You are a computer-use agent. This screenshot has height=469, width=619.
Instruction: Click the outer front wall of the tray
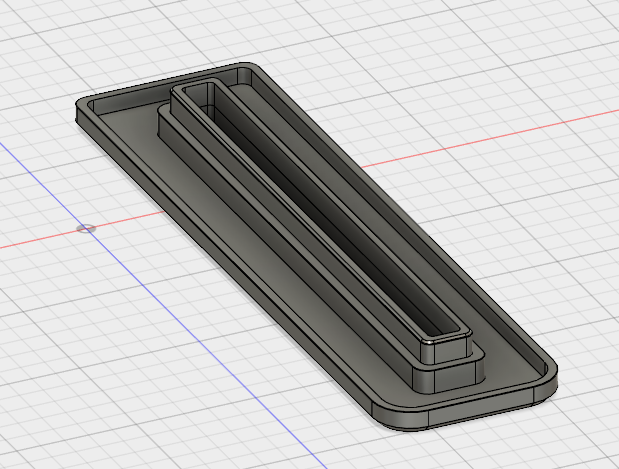(x=470, y=413)
